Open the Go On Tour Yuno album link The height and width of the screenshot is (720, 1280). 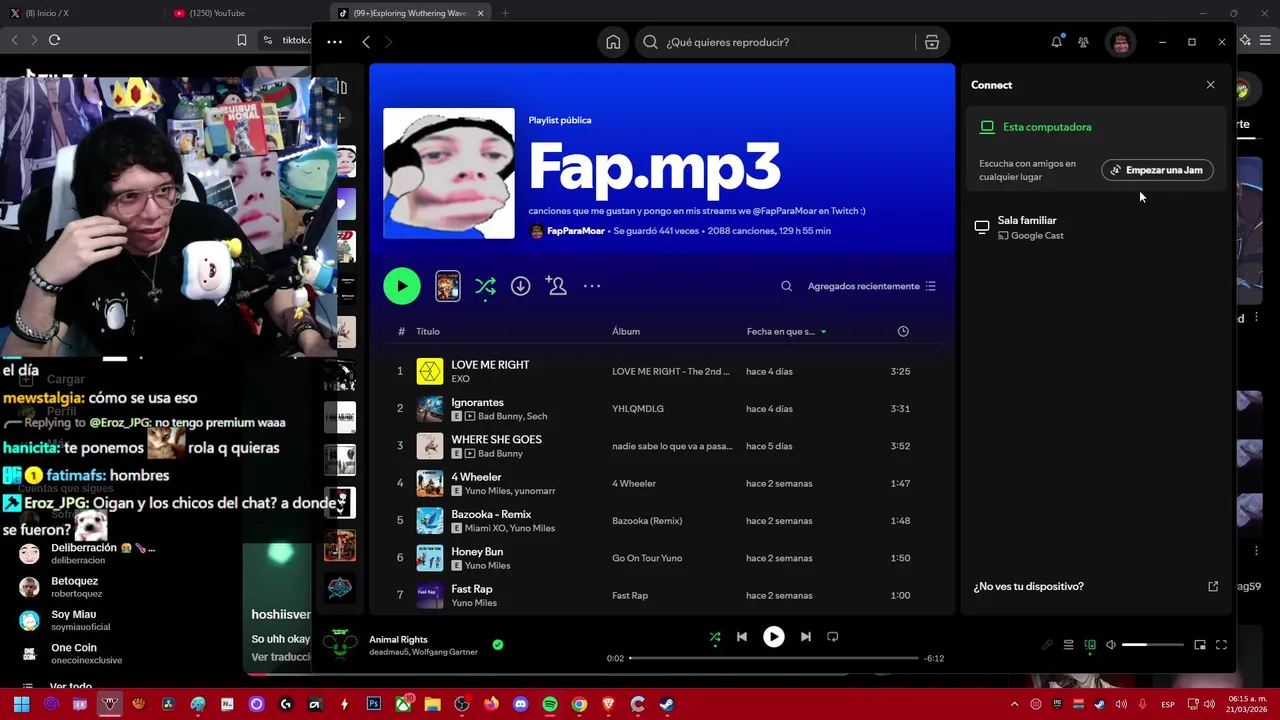coord(647,558)
